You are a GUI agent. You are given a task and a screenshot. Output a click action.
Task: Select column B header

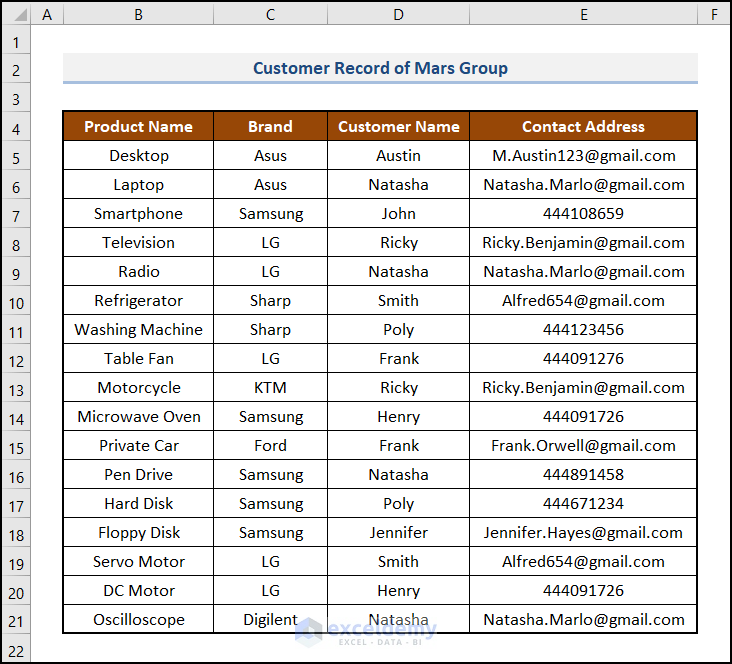click(138, 15)
